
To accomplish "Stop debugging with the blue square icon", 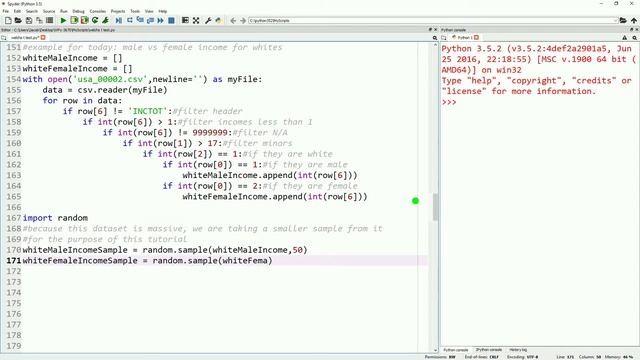I will pyautogui.click(x=171, y=20).
